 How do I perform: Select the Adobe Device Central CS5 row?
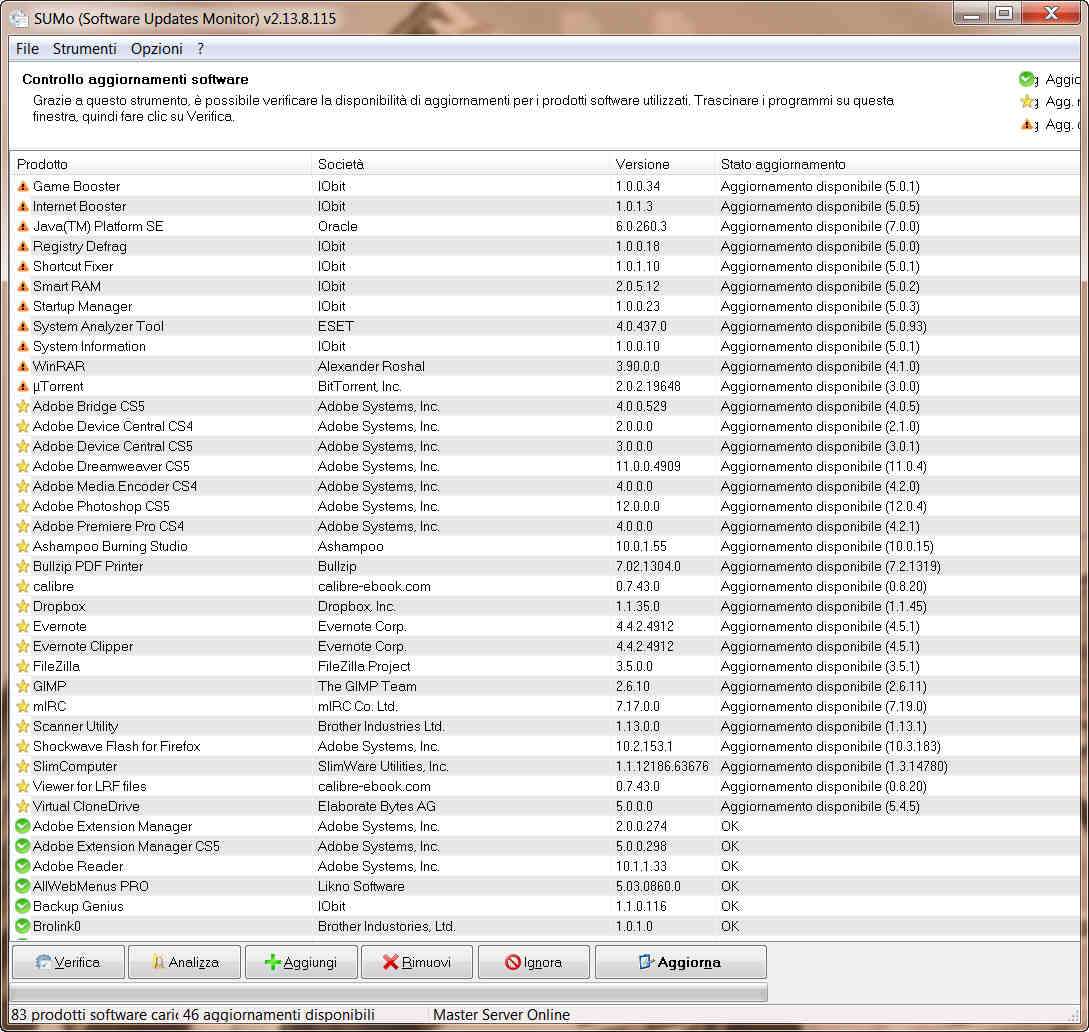coord(545,447)
